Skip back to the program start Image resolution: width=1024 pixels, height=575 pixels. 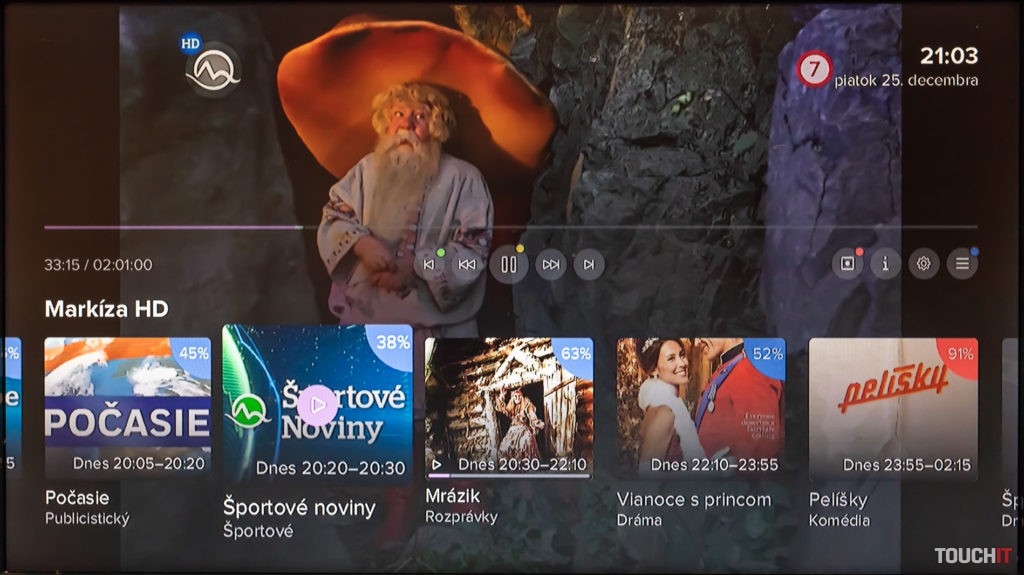point(429,265)
